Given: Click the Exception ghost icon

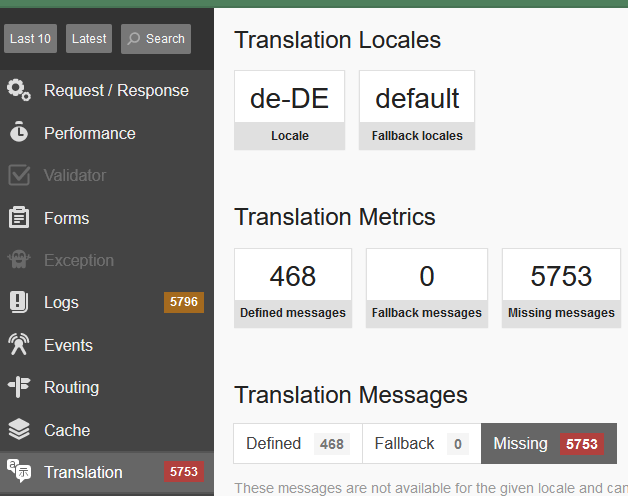Looking at the screenshot, I should [x=19, y=259].
